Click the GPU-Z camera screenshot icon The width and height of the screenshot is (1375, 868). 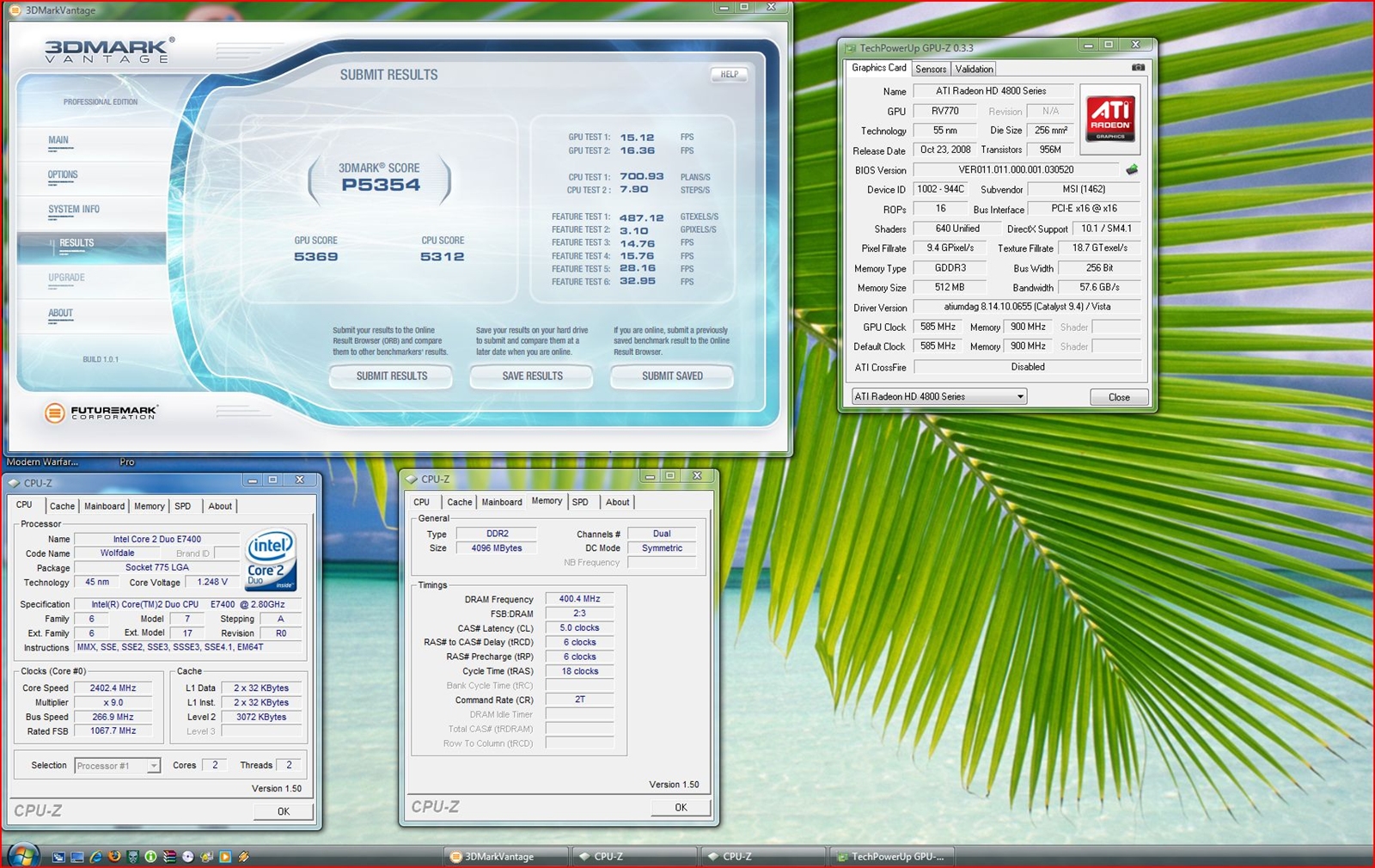pyautogui.click(x=1138, y=67)
